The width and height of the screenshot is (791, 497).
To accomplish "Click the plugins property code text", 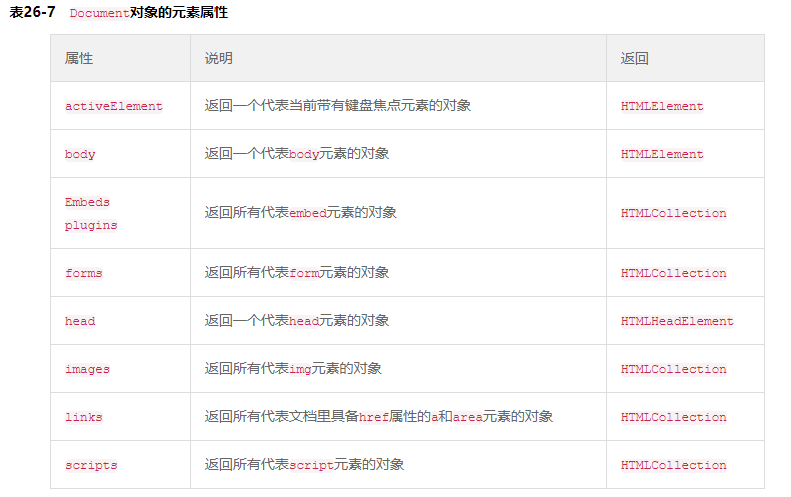I will (x=91, y=225).
